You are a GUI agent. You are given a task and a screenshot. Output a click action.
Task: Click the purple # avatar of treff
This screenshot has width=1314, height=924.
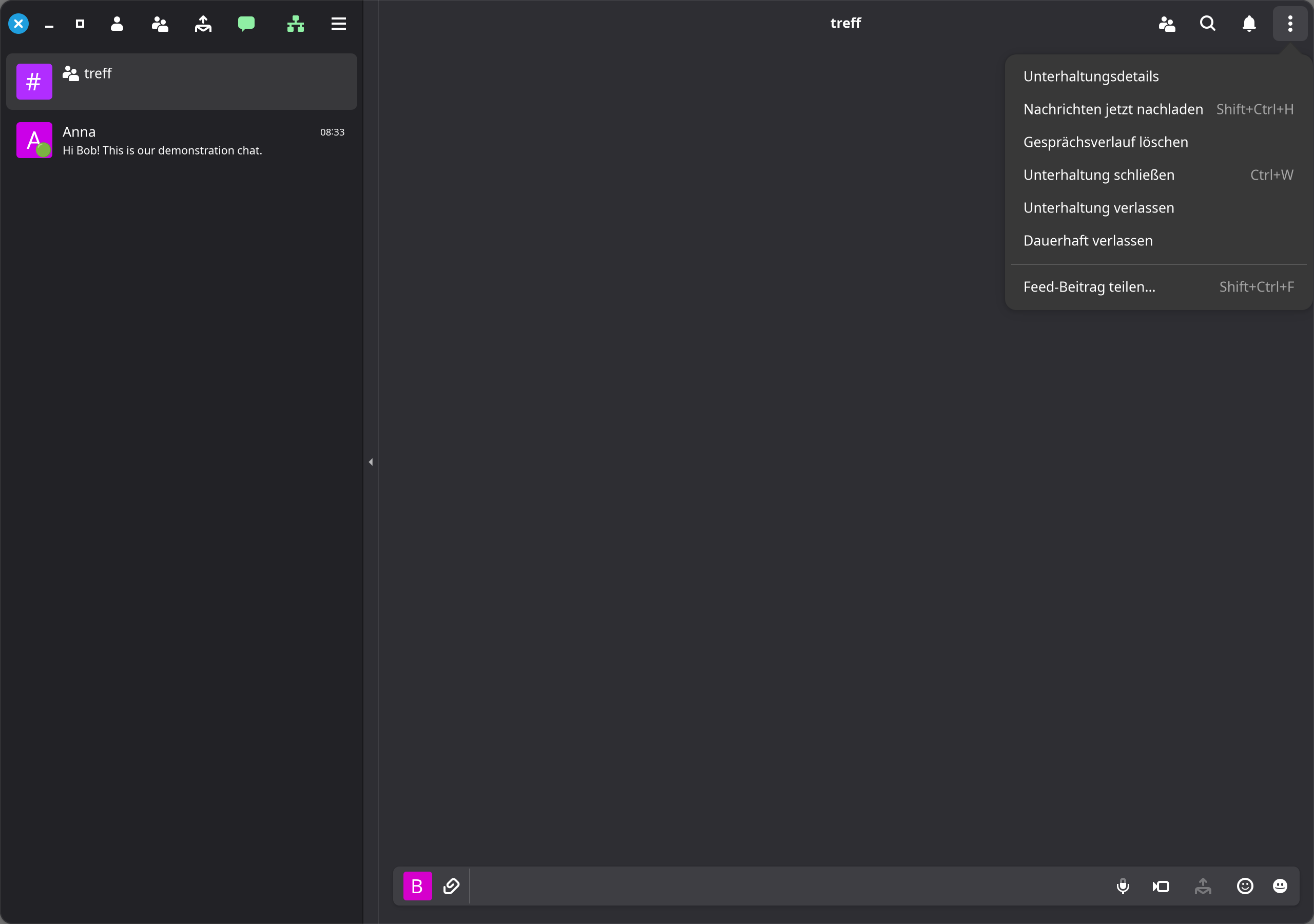pos(34,81)
